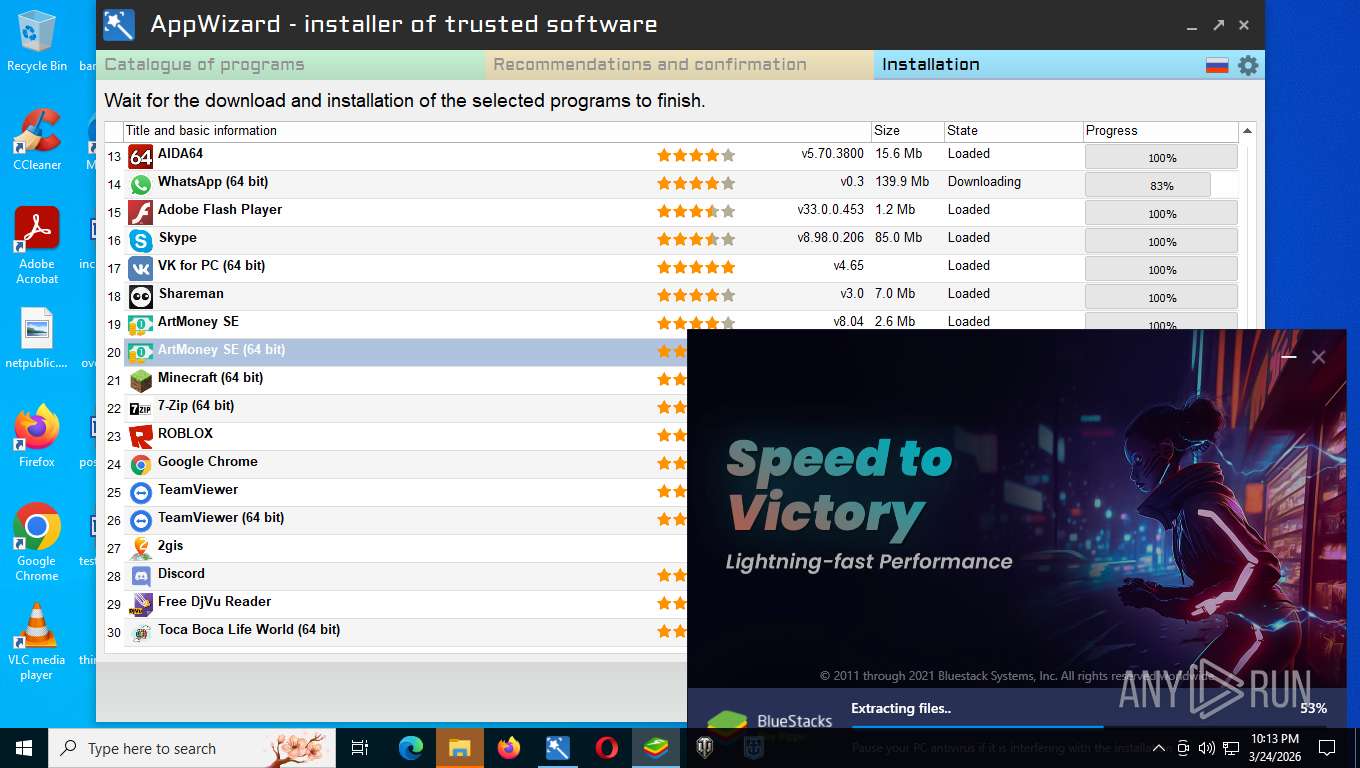The width and height of the screenshot is (1360, 768).
Task: Open the Windows Start menu
Action: [24, 748]
